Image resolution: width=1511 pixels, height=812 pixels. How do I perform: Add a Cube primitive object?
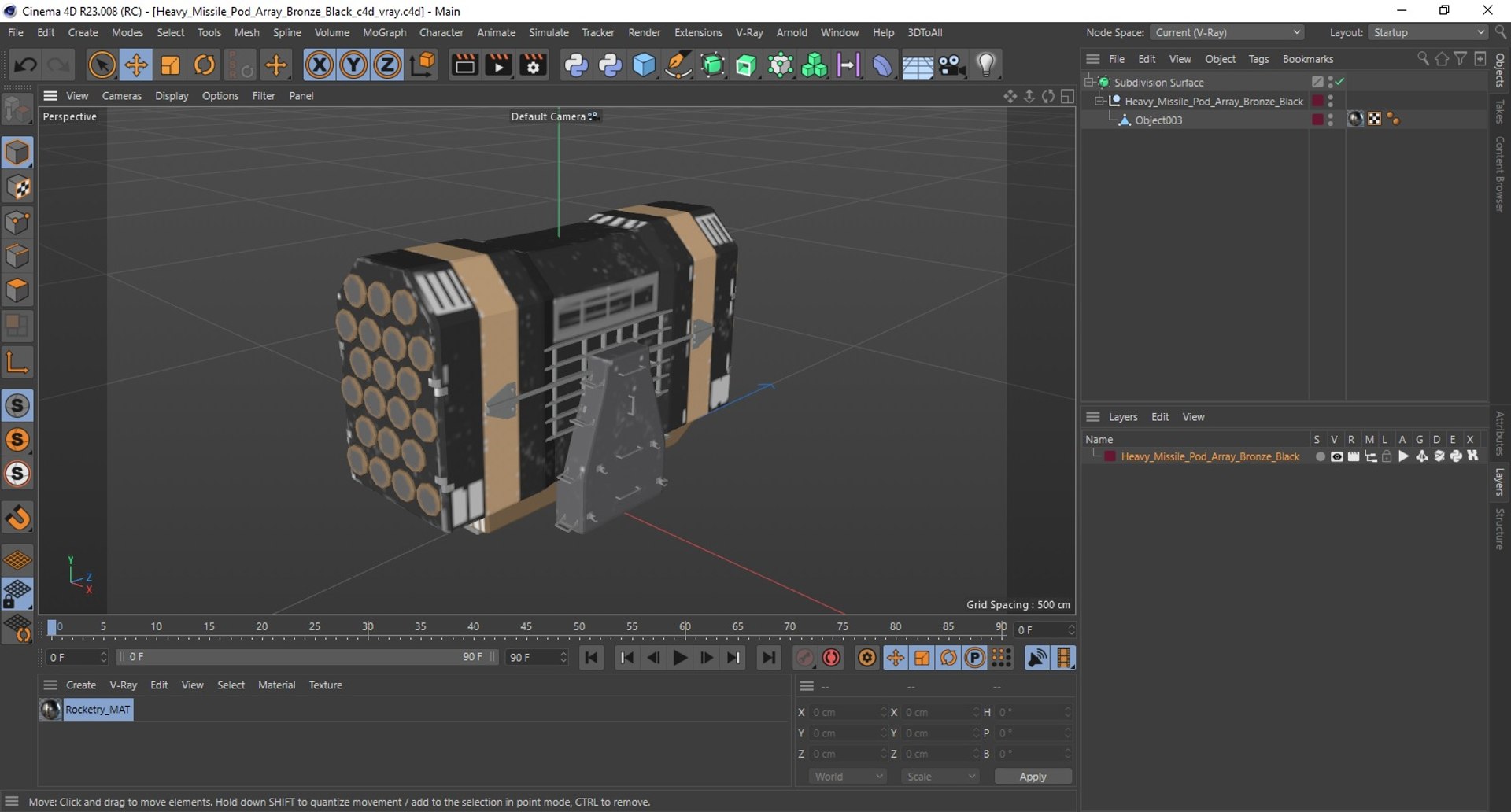coord(644,65)
